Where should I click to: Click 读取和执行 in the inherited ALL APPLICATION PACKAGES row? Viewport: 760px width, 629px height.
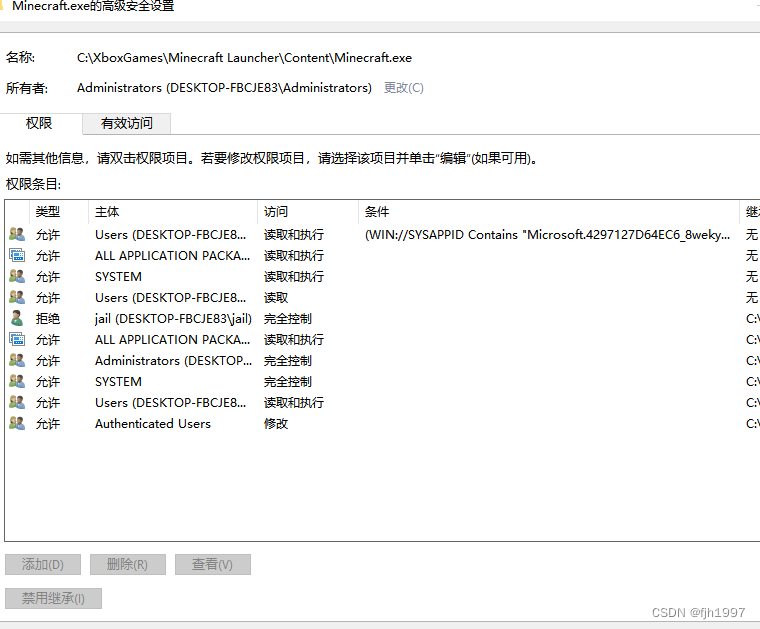pos(294,340)
